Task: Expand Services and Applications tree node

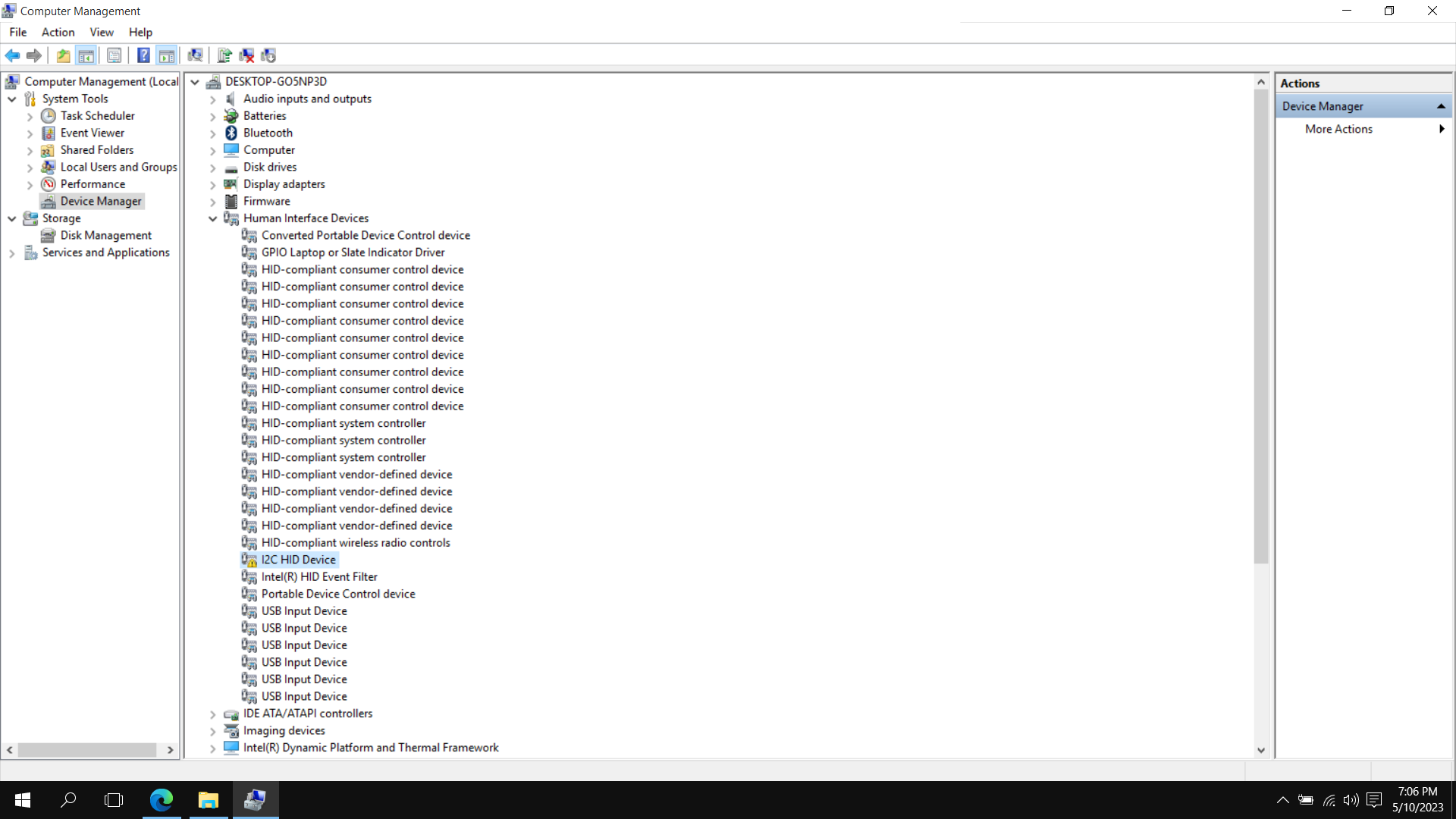Action: (x=12, y=253)
